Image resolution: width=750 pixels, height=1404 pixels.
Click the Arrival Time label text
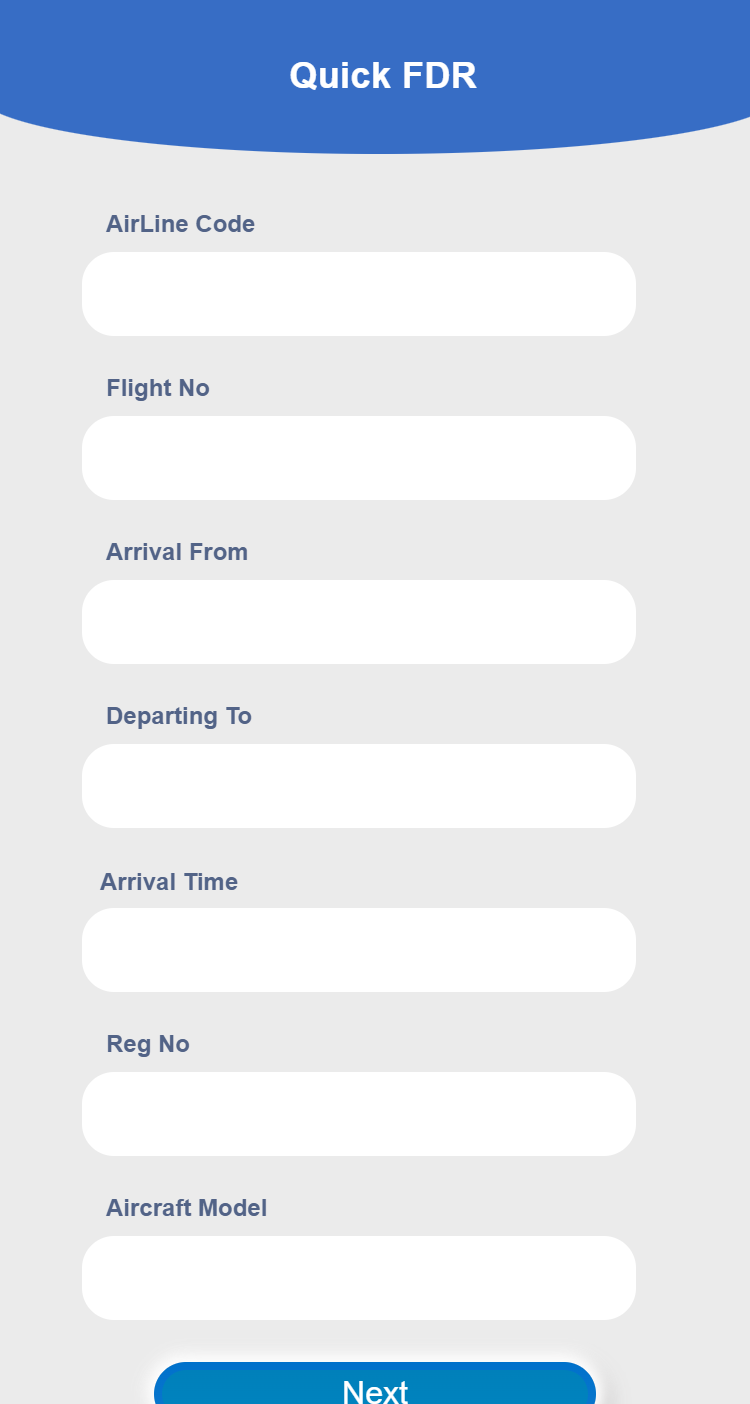(169, 882)
